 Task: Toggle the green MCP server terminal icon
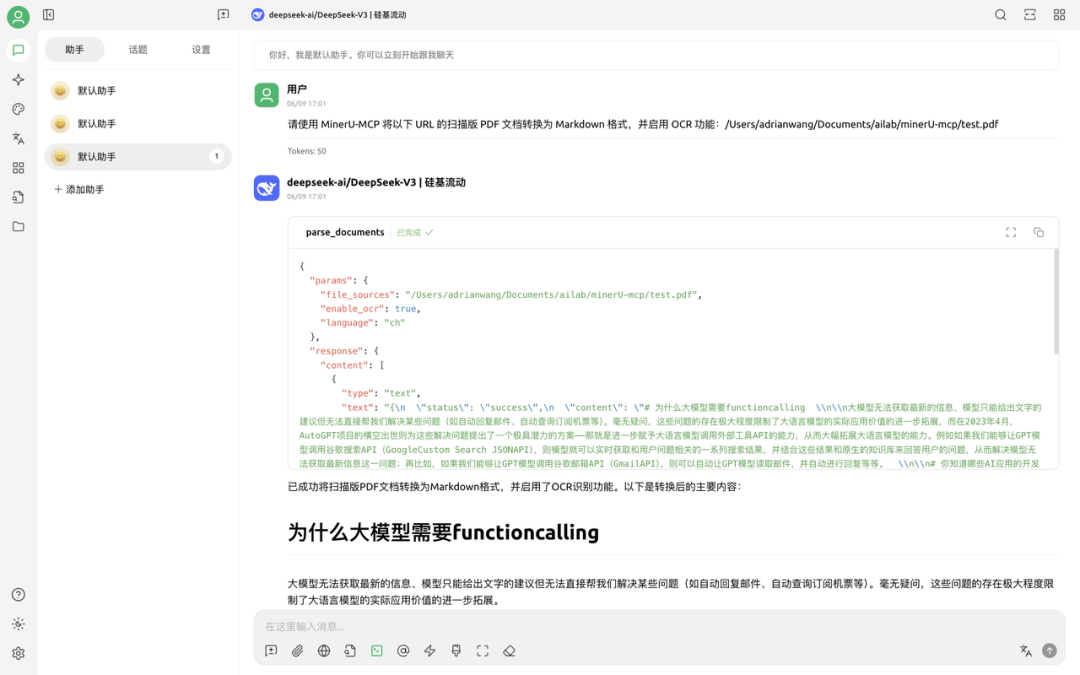point(377,651)
